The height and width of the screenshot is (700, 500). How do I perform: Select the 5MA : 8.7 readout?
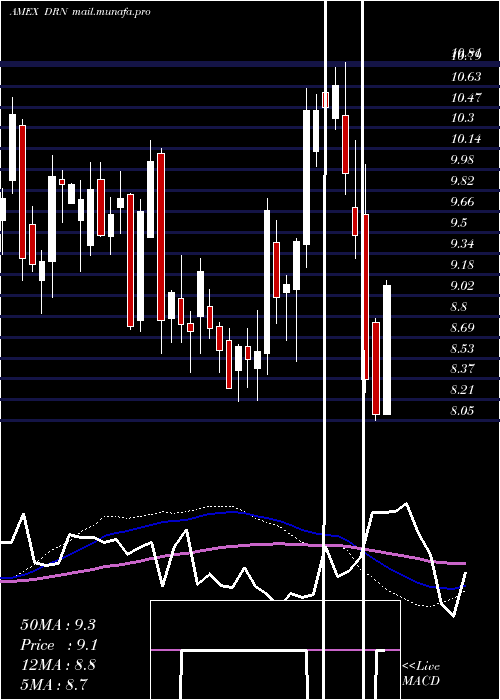pyautogui.click(x=54, y=684)
